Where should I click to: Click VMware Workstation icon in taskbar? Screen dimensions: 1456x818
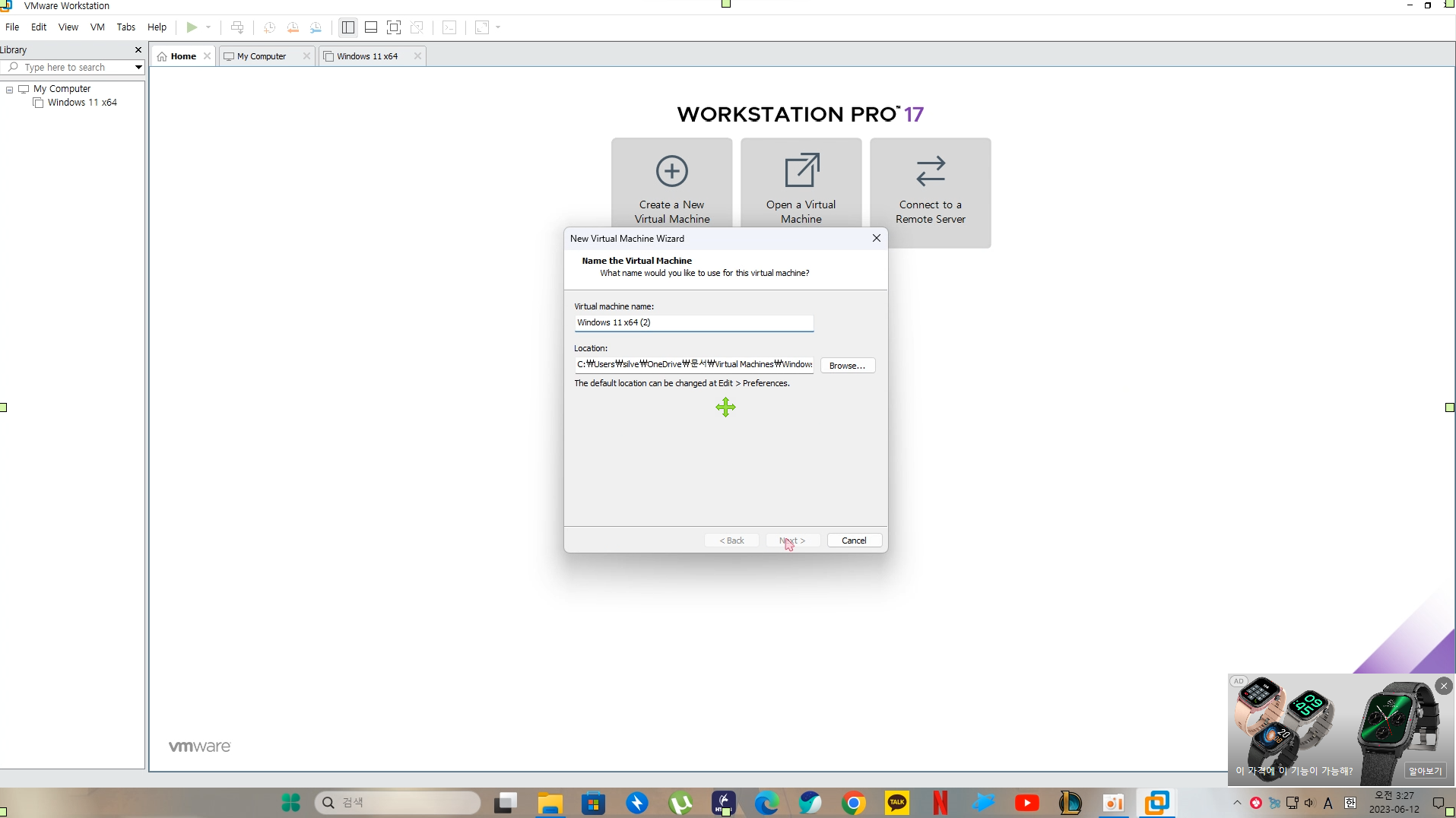[x=1157, y=803]
